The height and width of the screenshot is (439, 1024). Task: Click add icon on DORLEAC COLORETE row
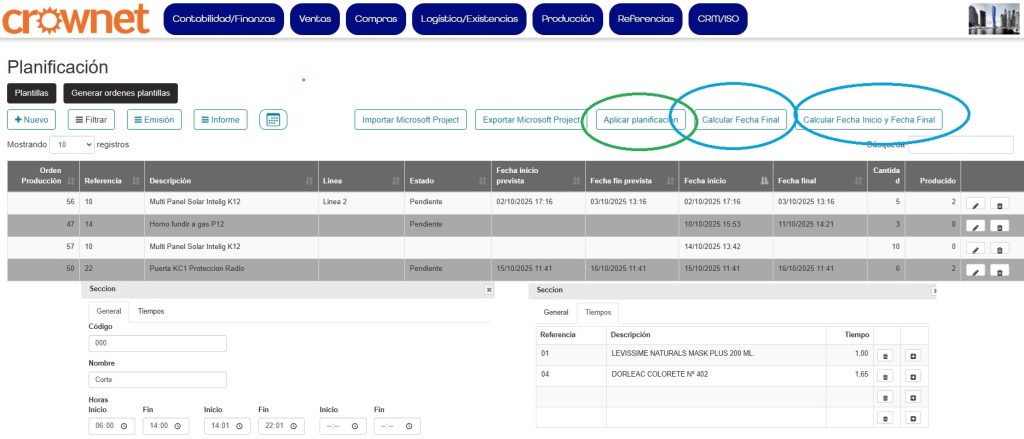click(x=913, y=376)
